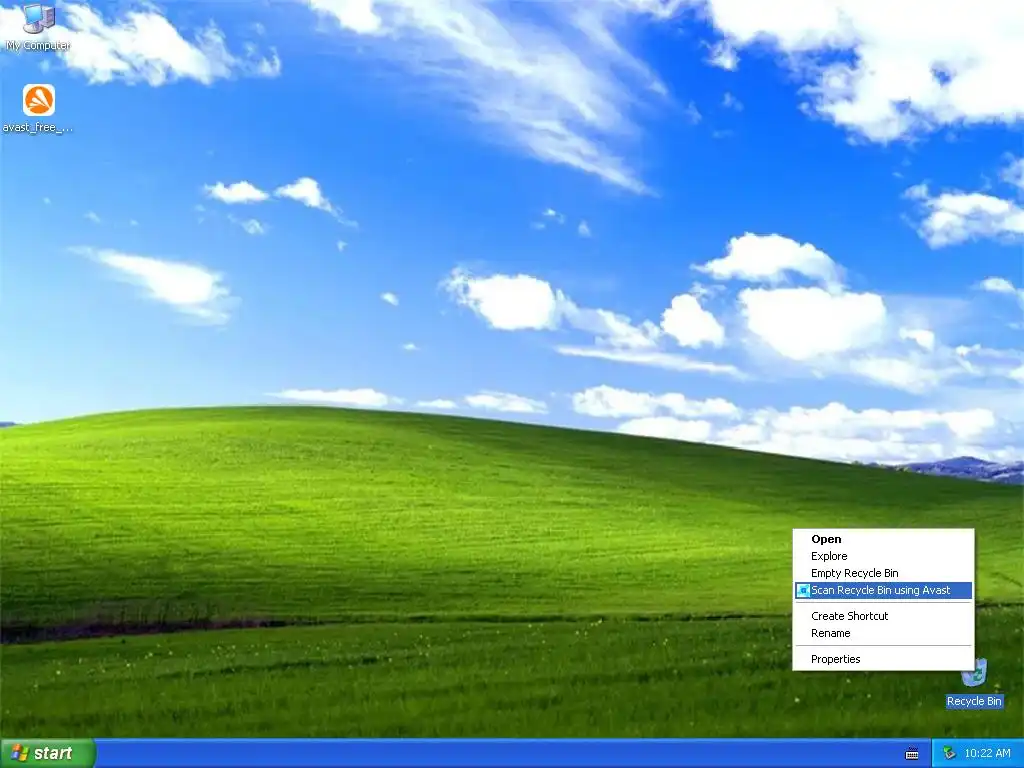Select Empty Recycle Bin menu entry
Image resolution: width=1024 pixels, height=768 pixels.
883,573
